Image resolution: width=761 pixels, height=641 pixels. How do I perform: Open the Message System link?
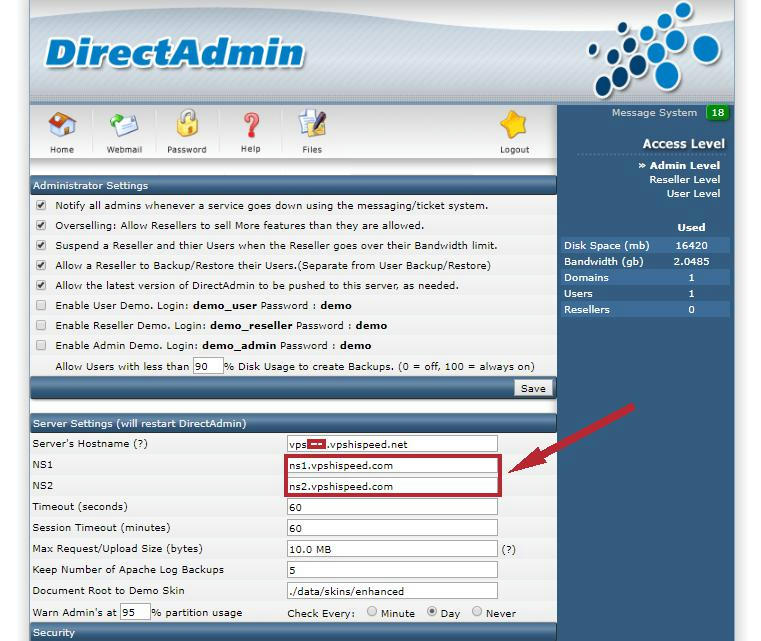tap(654, 113)
